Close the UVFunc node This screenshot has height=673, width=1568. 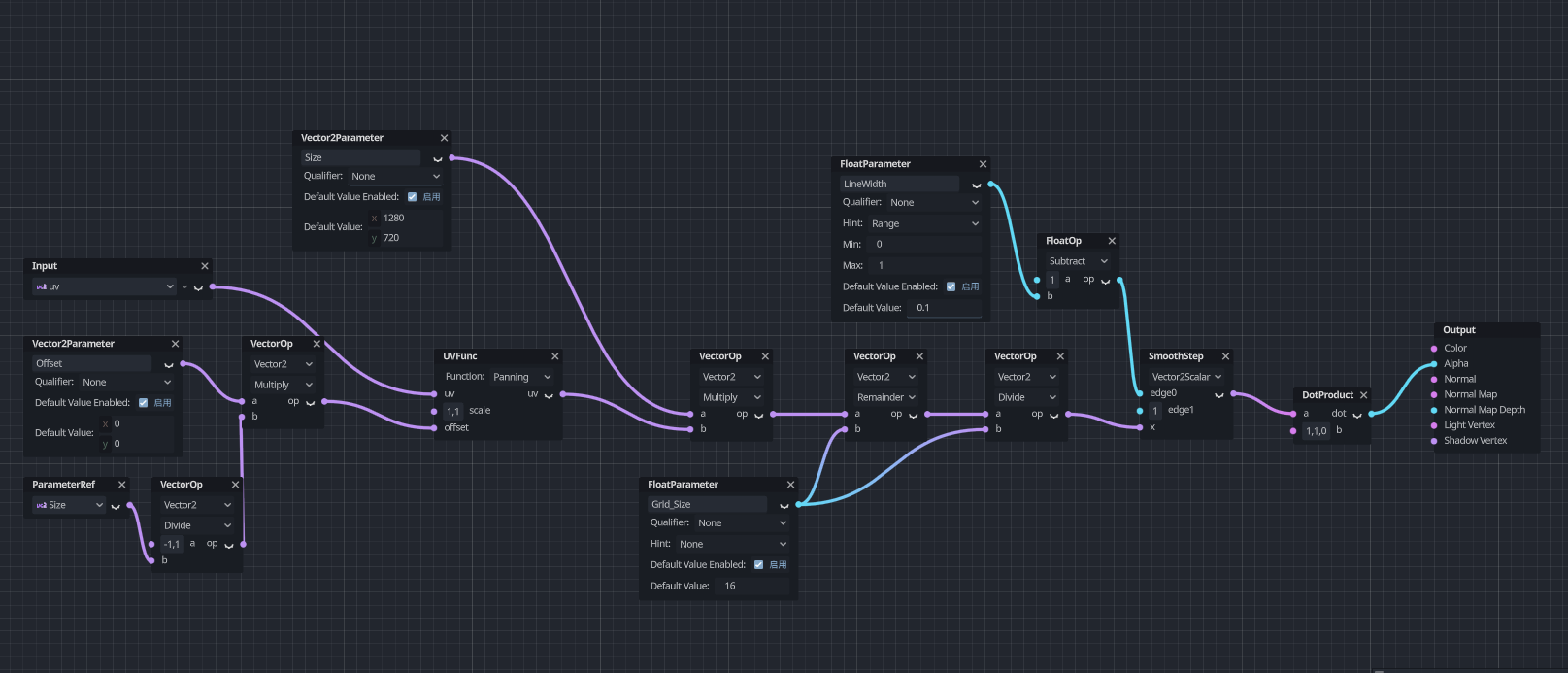(x=554, y=356)
